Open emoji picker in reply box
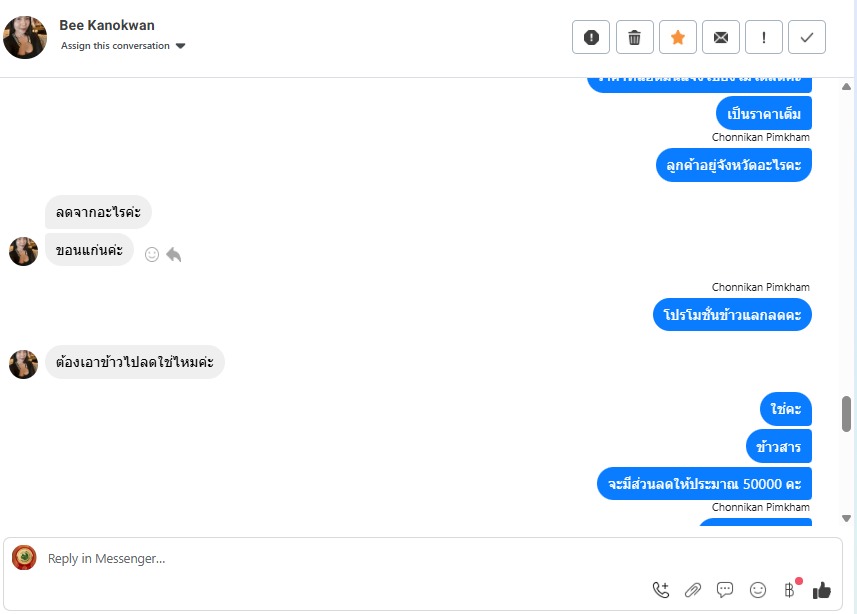The height and width of the screenshot is (614, 857). 758,590
